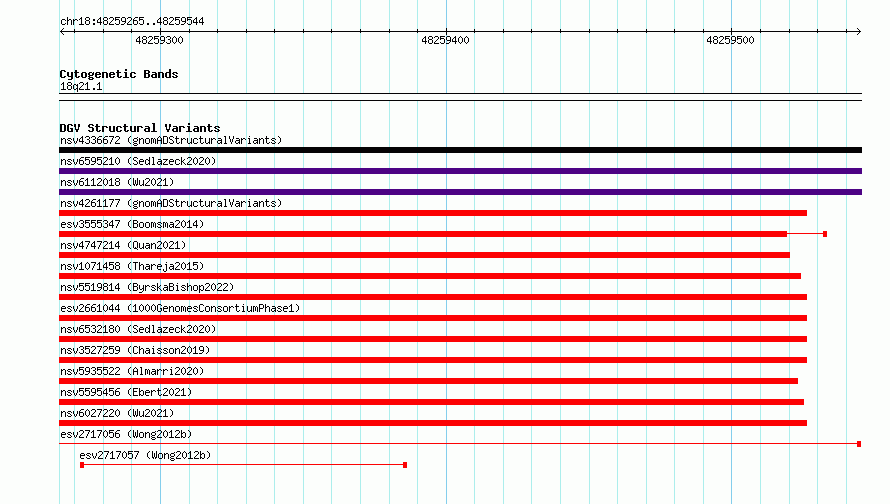Click the end marker of esv2717056 line
This screenshot has height=504, width=890.
[x=859, y=444]
